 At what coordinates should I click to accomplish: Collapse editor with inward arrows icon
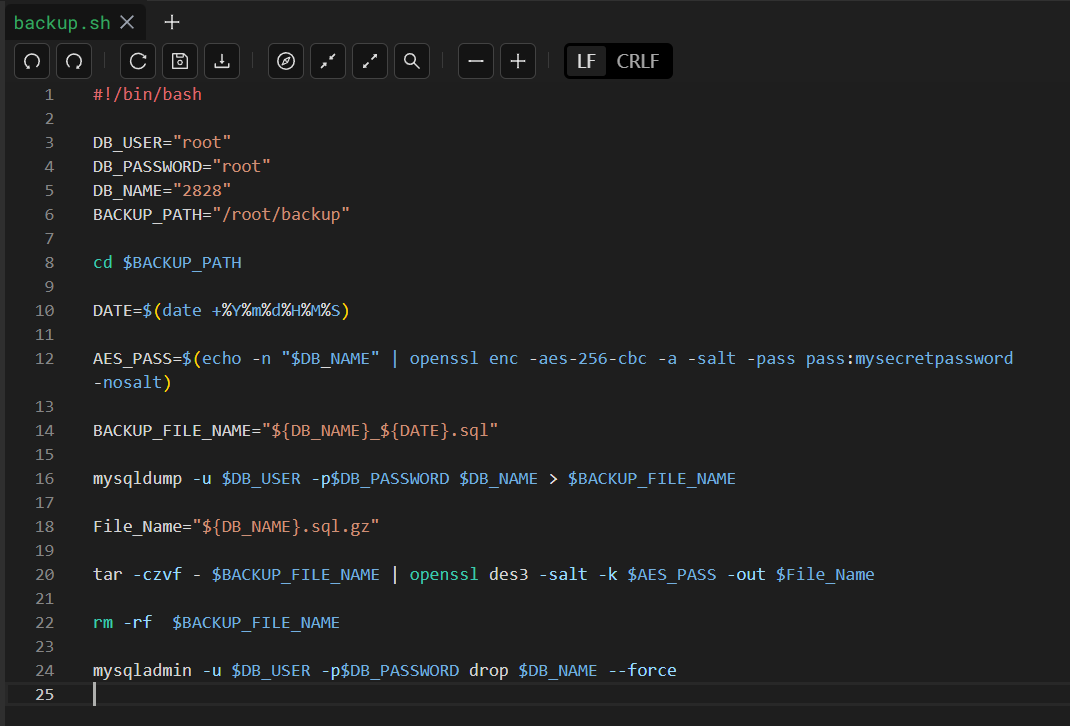(x=328, y=61)
